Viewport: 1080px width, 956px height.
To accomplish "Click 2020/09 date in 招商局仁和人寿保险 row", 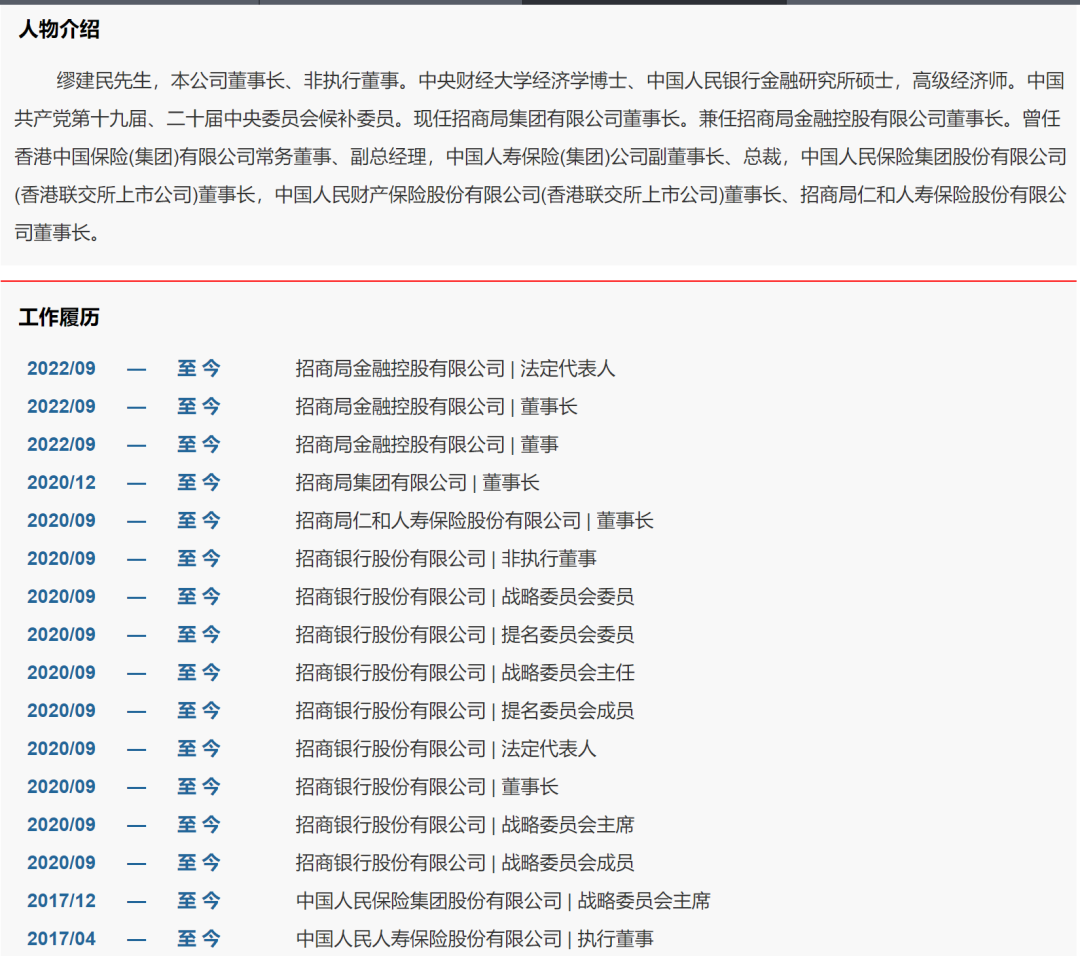I will [61, 521].
